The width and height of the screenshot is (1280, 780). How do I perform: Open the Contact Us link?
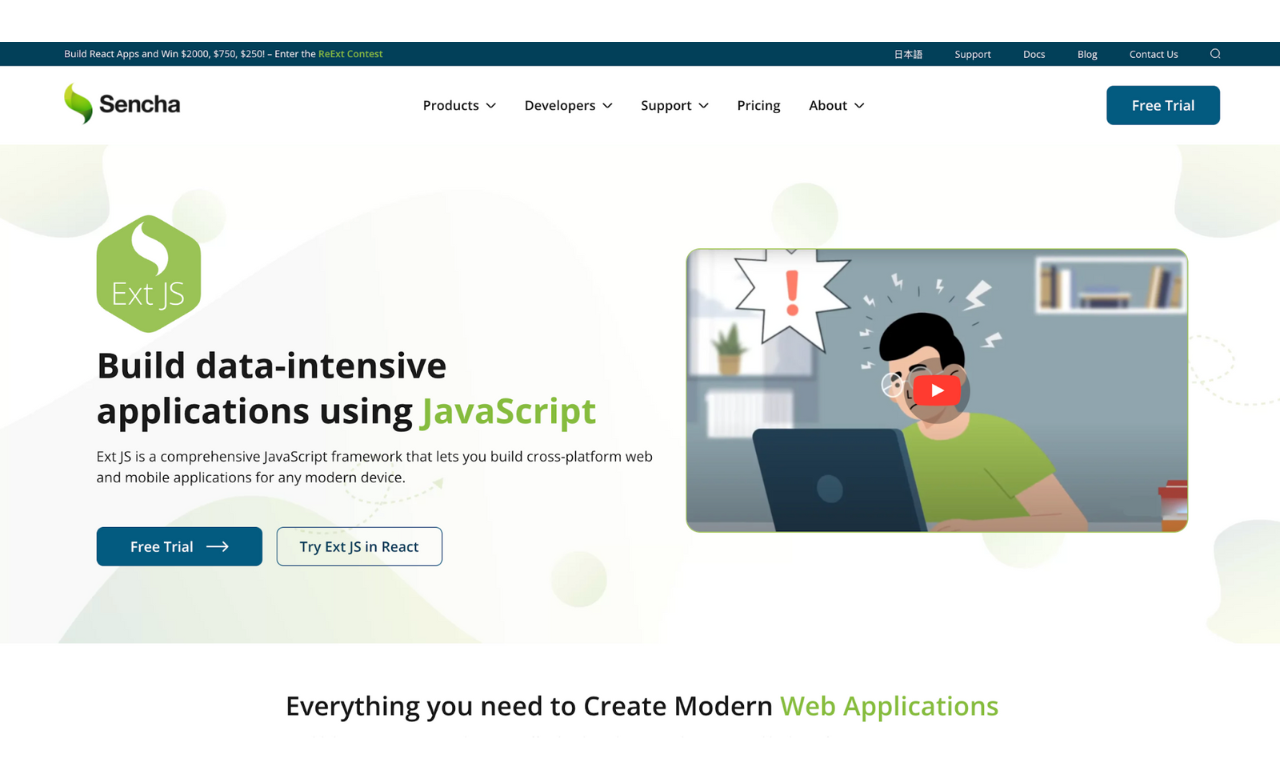[1153, 54]
